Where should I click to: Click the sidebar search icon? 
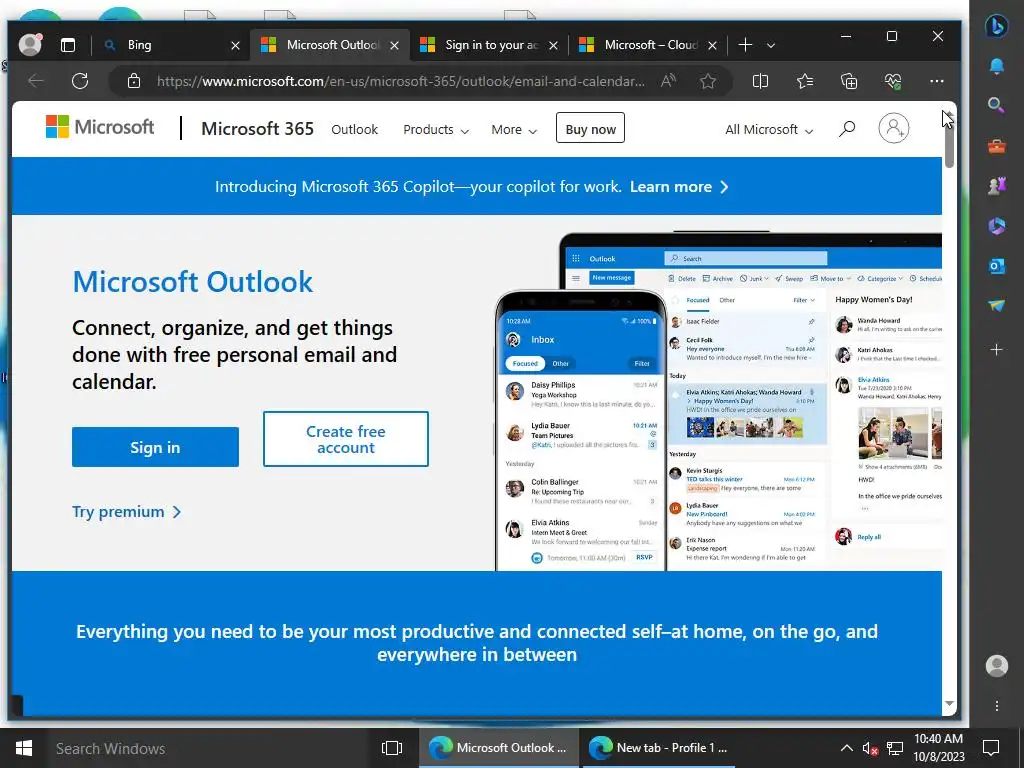[x=996, y=105]
